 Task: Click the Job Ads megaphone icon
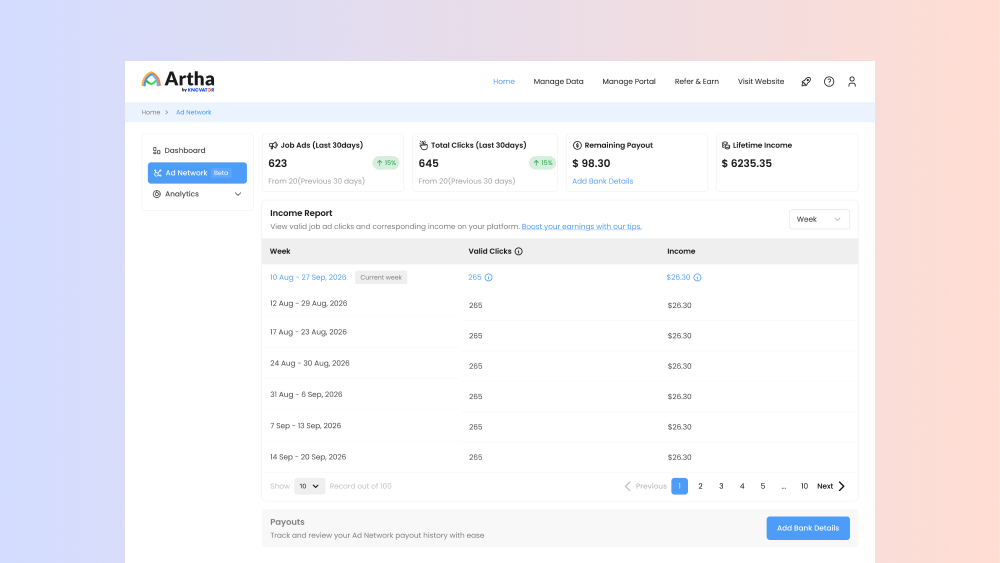[273, 145]
